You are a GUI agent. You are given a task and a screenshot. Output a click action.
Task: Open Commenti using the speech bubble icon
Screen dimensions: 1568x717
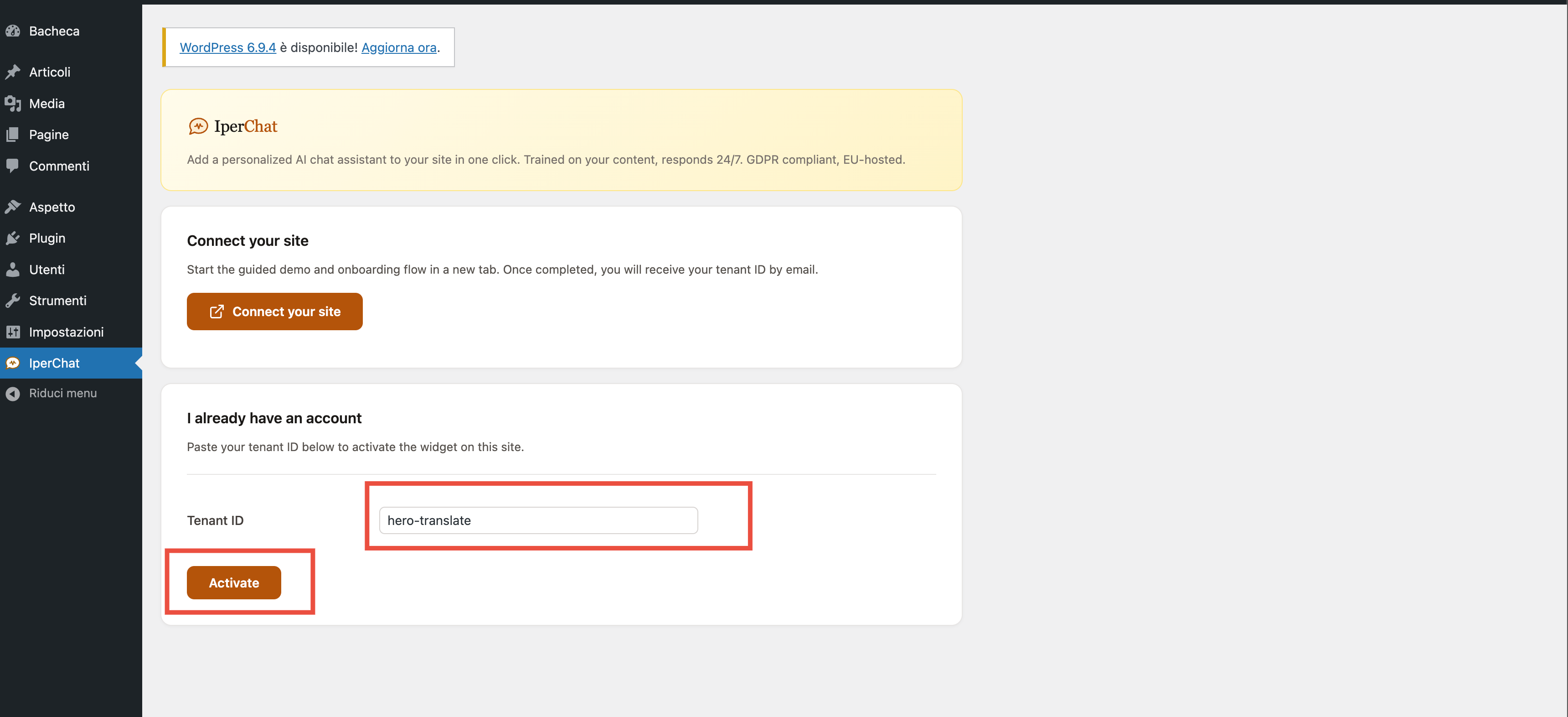point(13,165)
